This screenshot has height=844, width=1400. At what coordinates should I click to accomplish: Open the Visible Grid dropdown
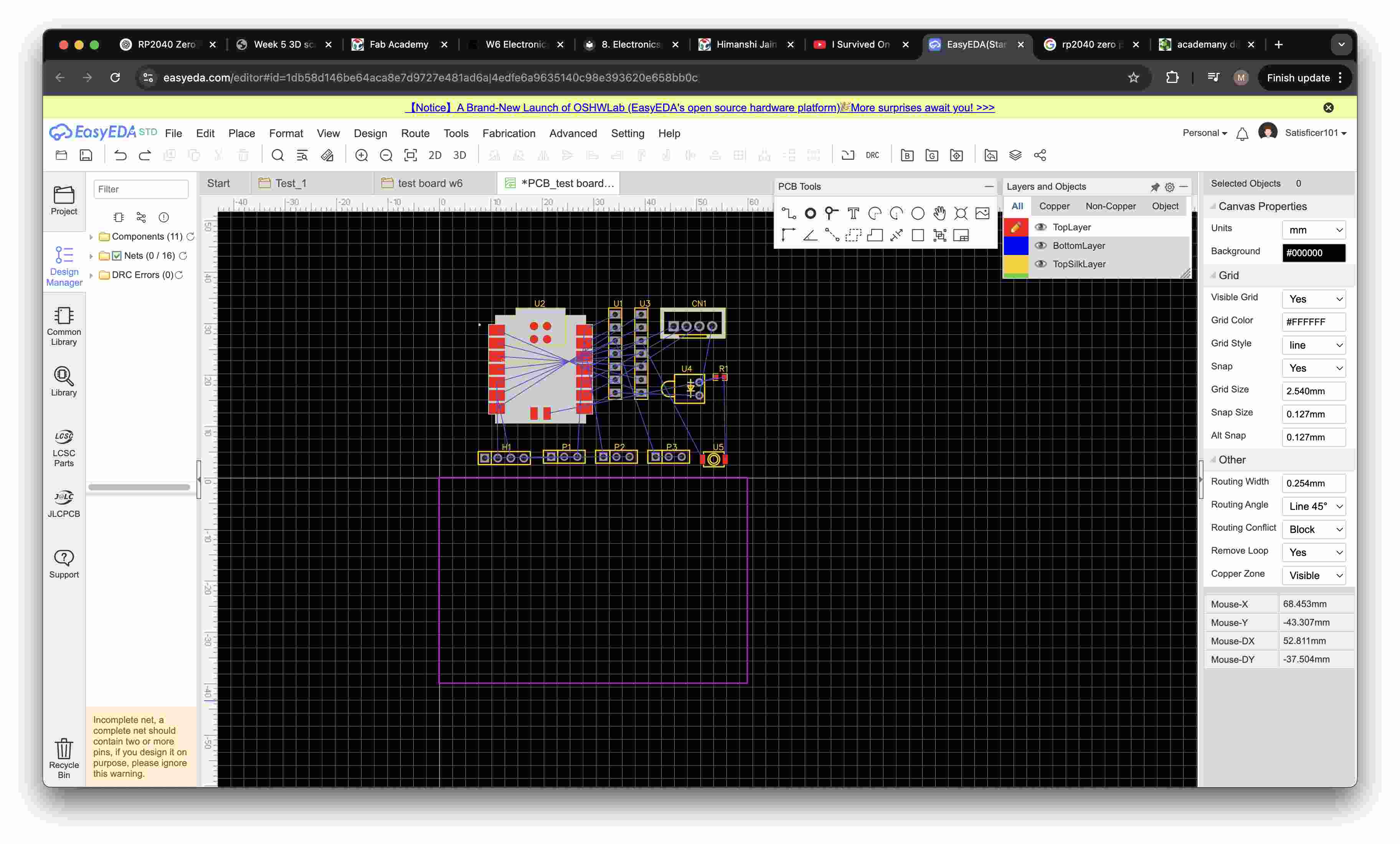(x=1314, y=299)
